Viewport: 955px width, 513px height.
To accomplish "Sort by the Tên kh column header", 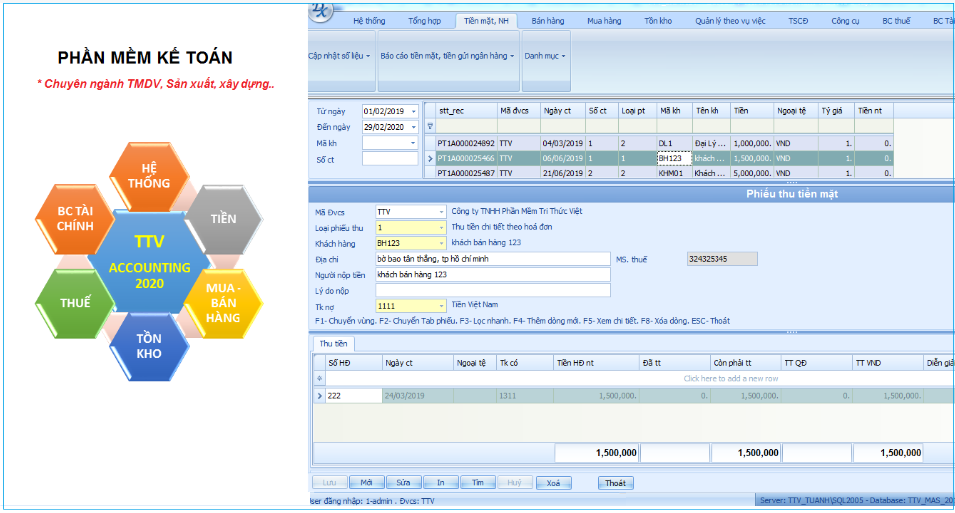I will pos(711,111).
